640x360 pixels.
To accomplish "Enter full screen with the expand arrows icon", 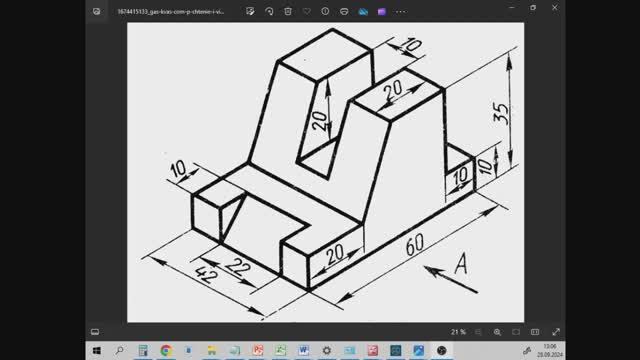I will click(x=556, y=332).
